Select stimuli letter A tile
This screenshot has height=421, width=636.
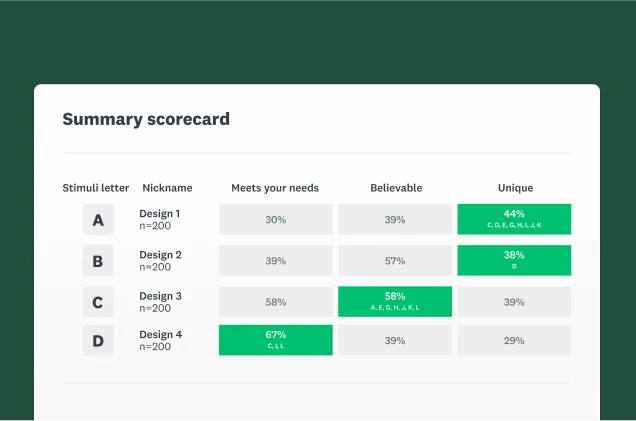click(x=98, y=219)
